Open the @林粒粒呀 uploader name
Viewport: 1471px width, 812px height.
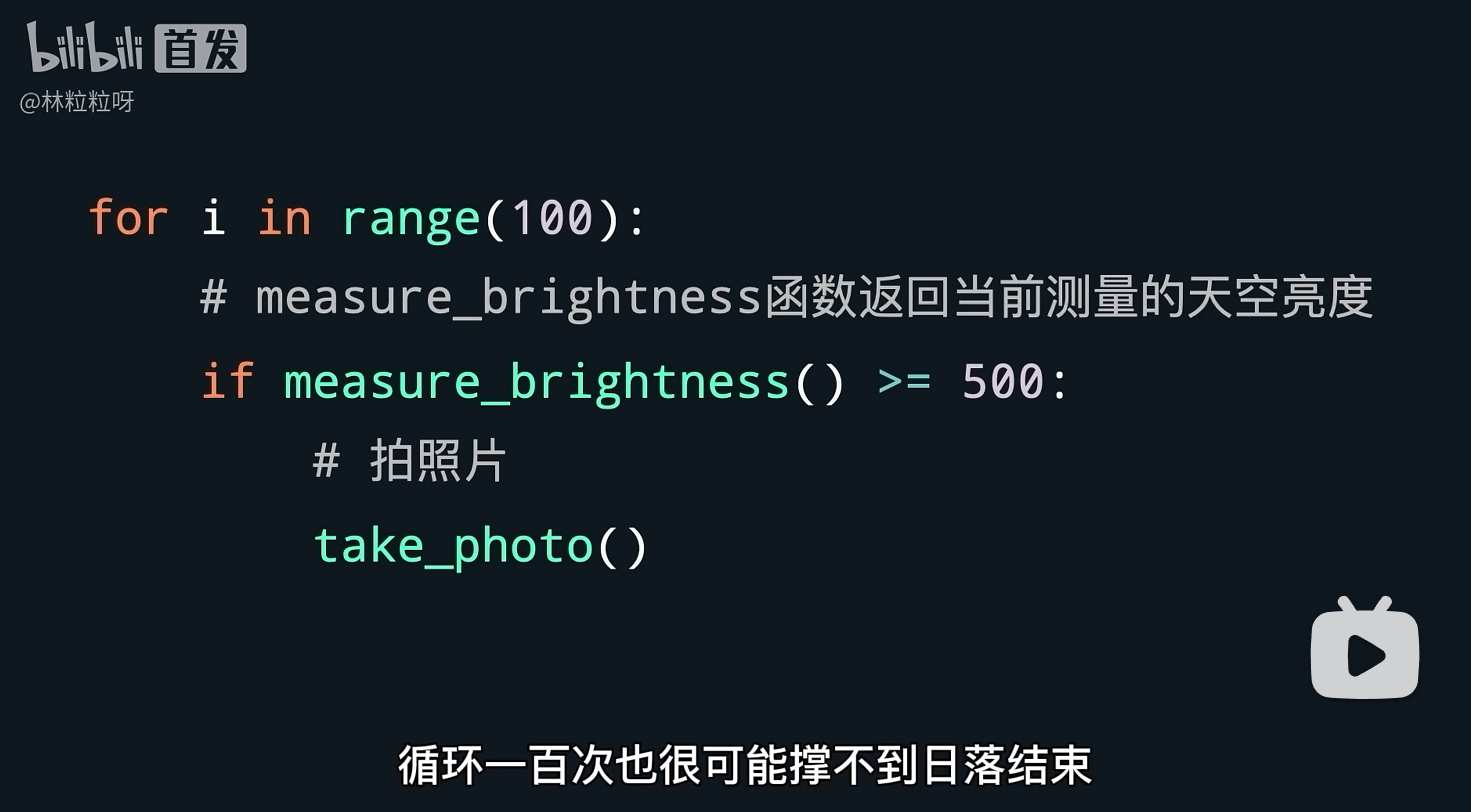pos(77,102)
